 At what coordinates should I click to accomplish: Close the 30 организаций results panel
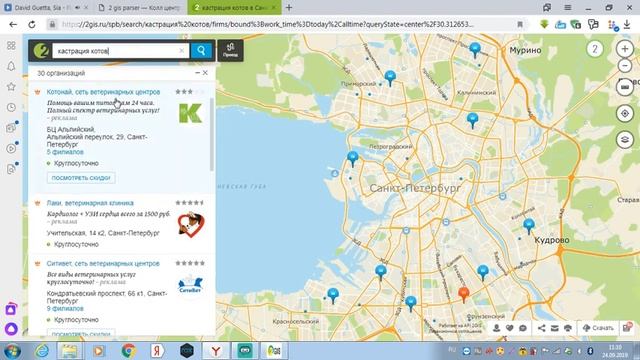coord(205,73)
